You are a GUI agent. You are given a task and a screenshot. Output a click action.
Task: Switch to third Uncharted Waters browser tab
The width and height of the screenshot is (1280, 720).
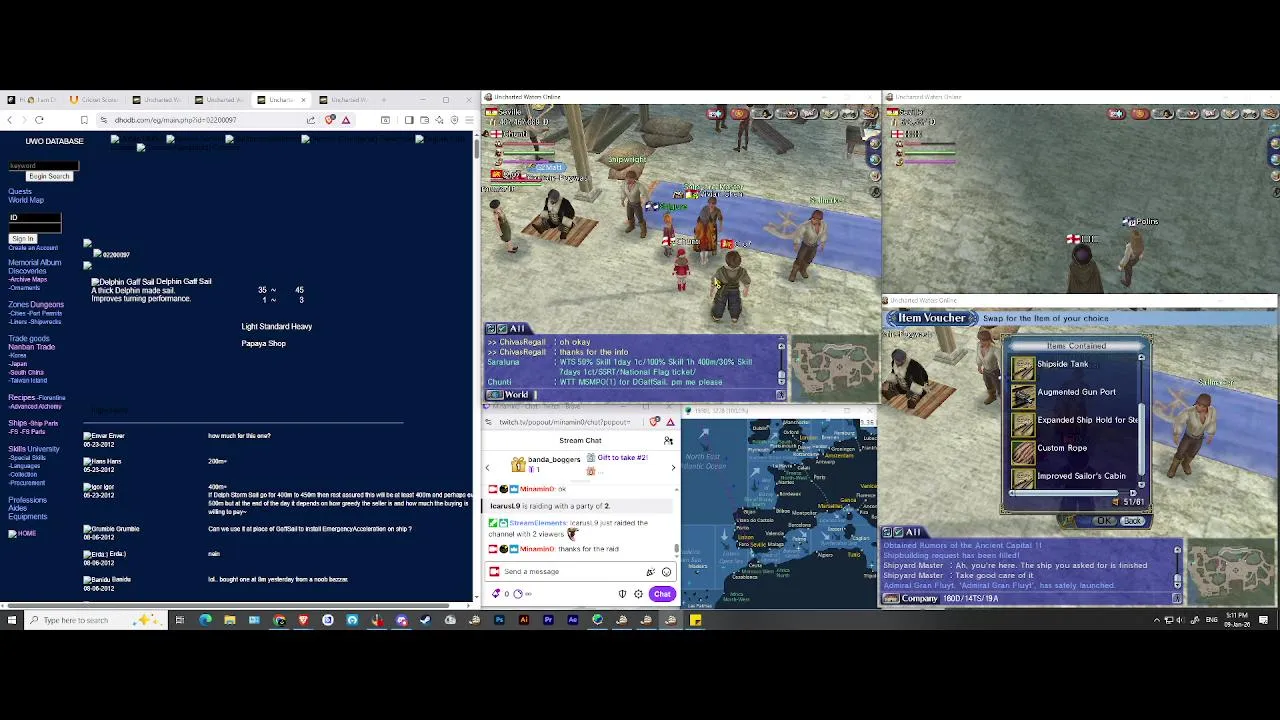[x=280, y=100]
